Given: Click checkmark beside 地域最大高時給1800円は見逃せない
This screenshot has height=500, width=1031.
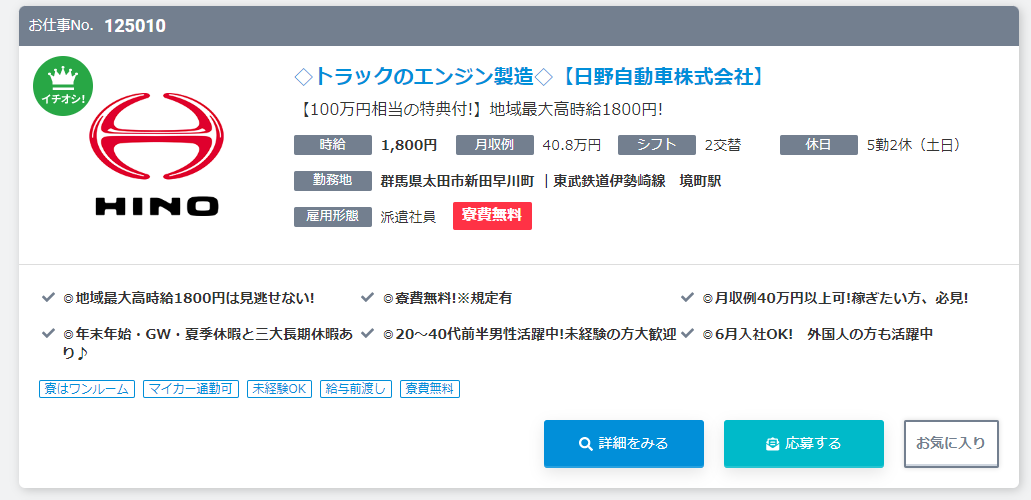Looking at the screenshot, I should click(48, 297).
